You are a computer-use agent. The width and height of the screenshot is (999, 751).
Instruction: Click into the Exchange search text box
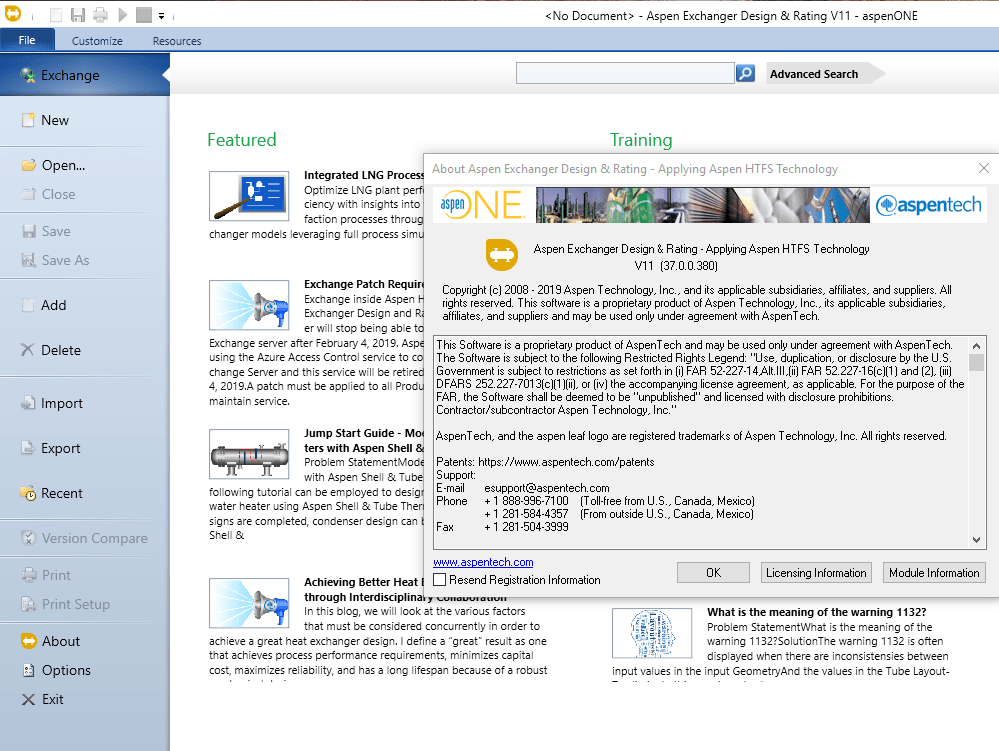pyautogui.click(x=625, y=73)
